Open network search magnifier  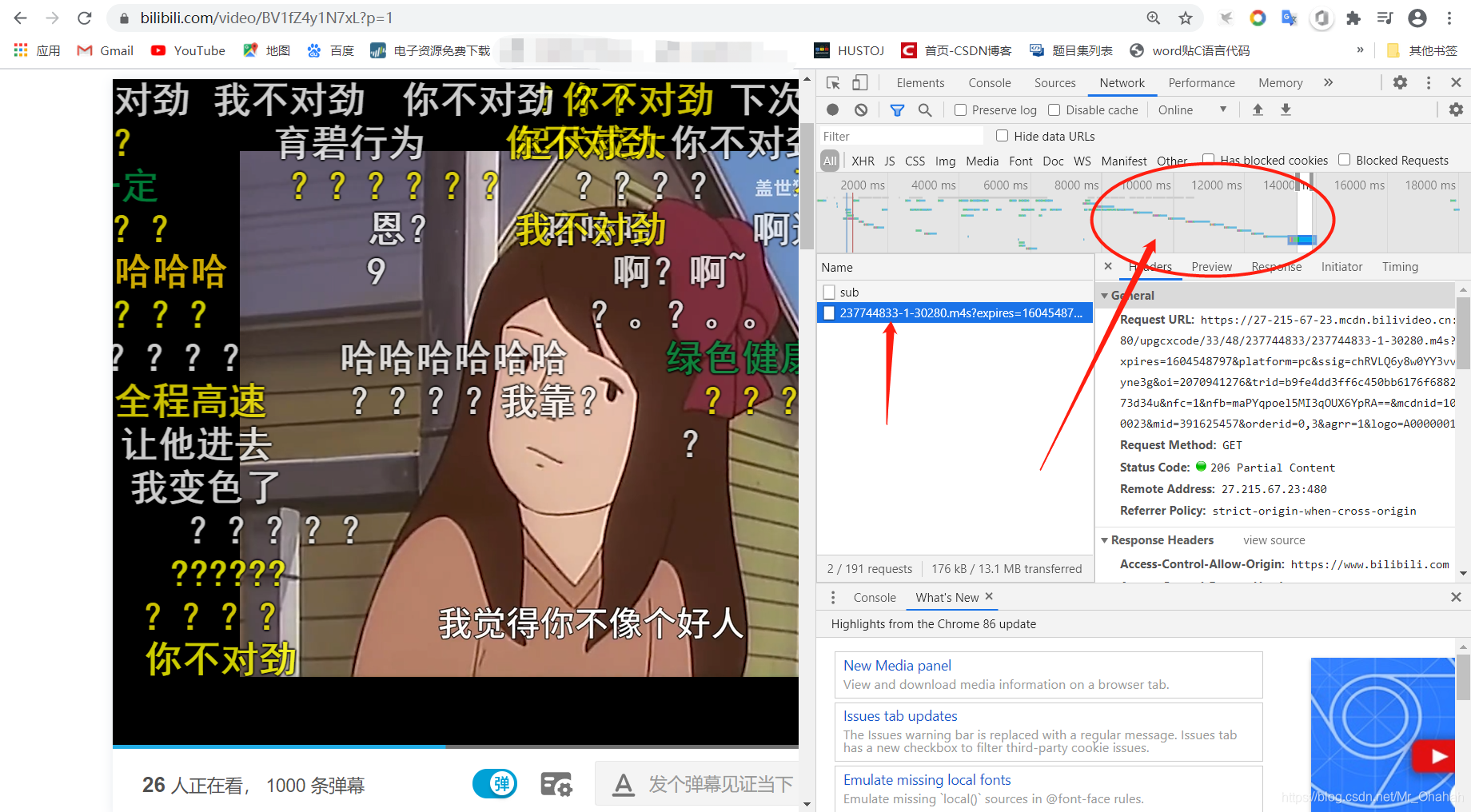coord(925,109)
